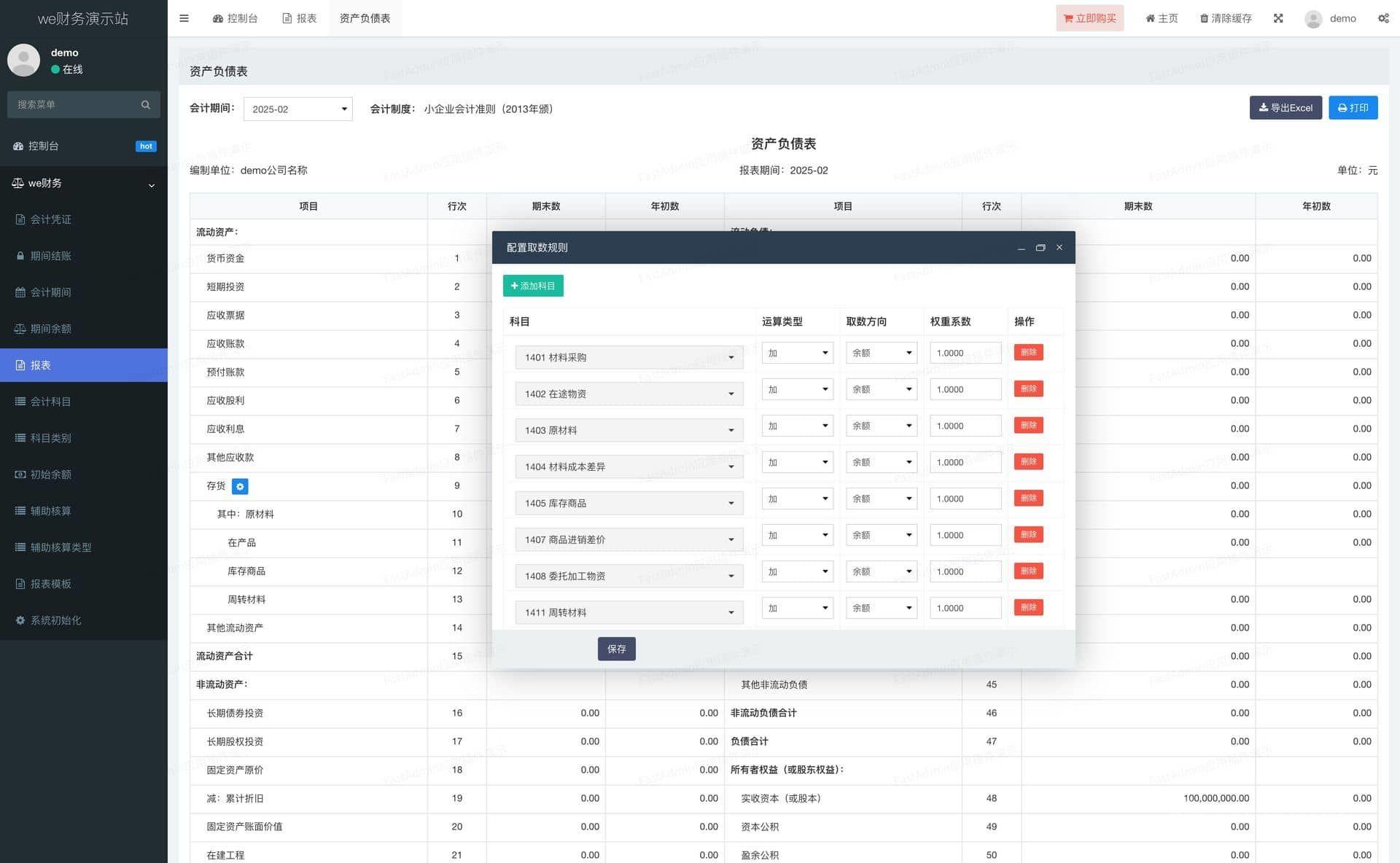
Task: Click 保存 to save the rules
Action: coord(616,649)
